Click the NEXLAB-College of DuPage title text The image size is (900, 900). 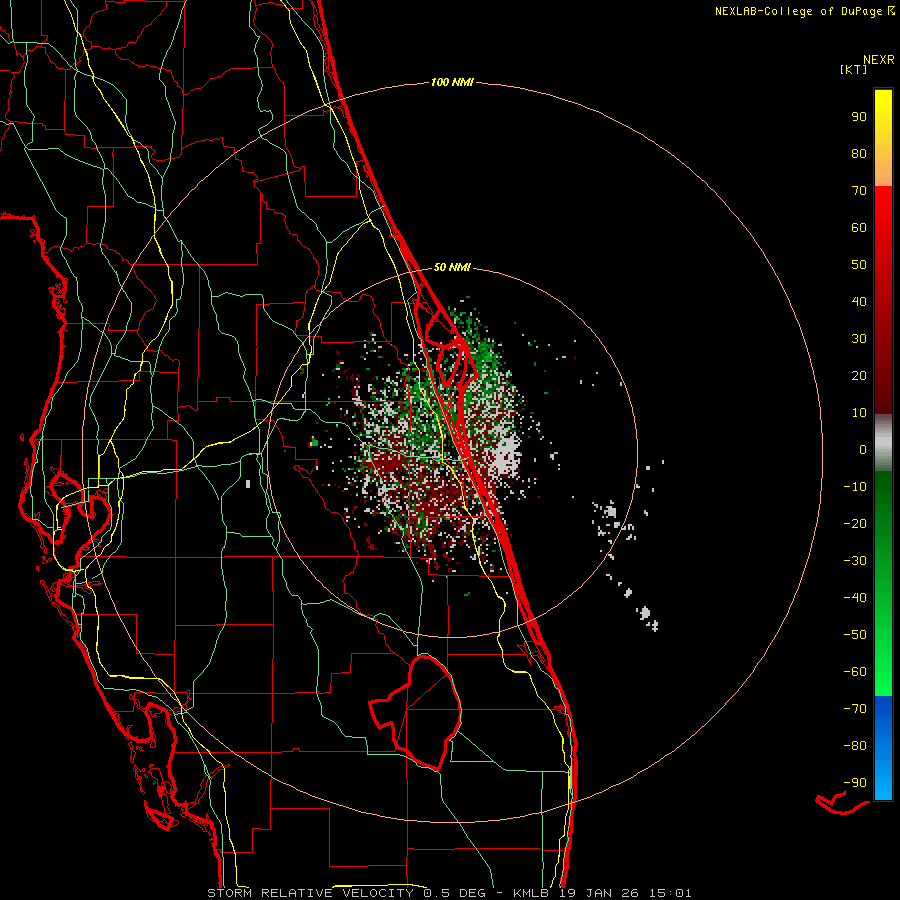pos(798,11)
